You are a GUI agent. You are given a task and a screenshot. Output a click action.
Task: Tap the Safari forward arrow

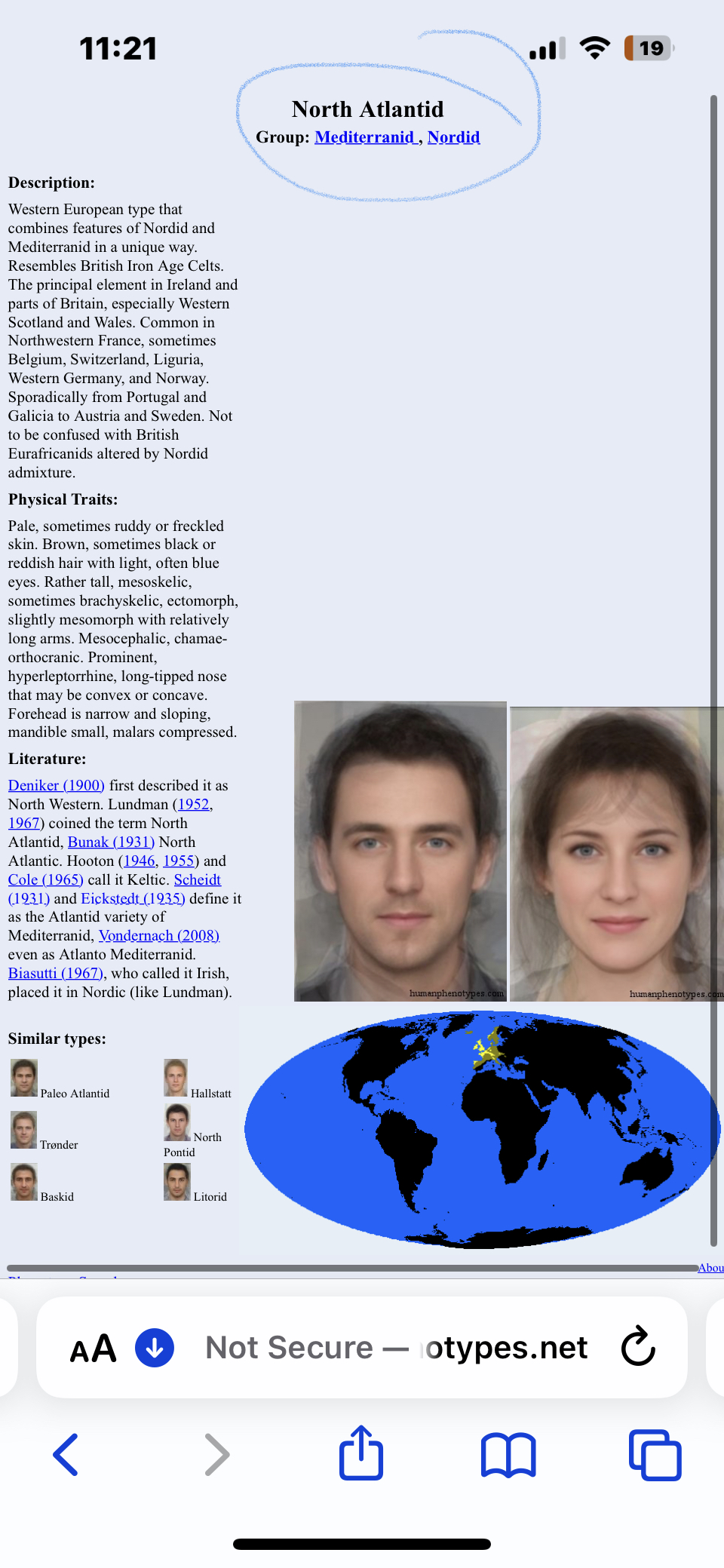pyautogui.click(x=217, y=1454)
